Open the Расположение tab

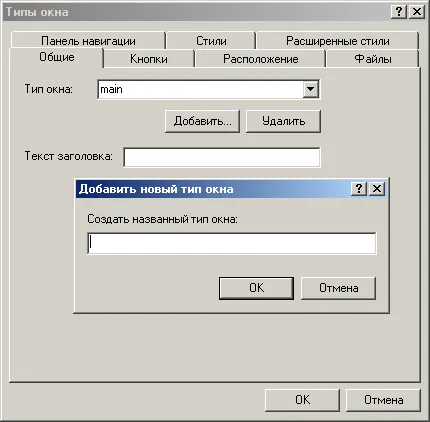tap(260, 59)
